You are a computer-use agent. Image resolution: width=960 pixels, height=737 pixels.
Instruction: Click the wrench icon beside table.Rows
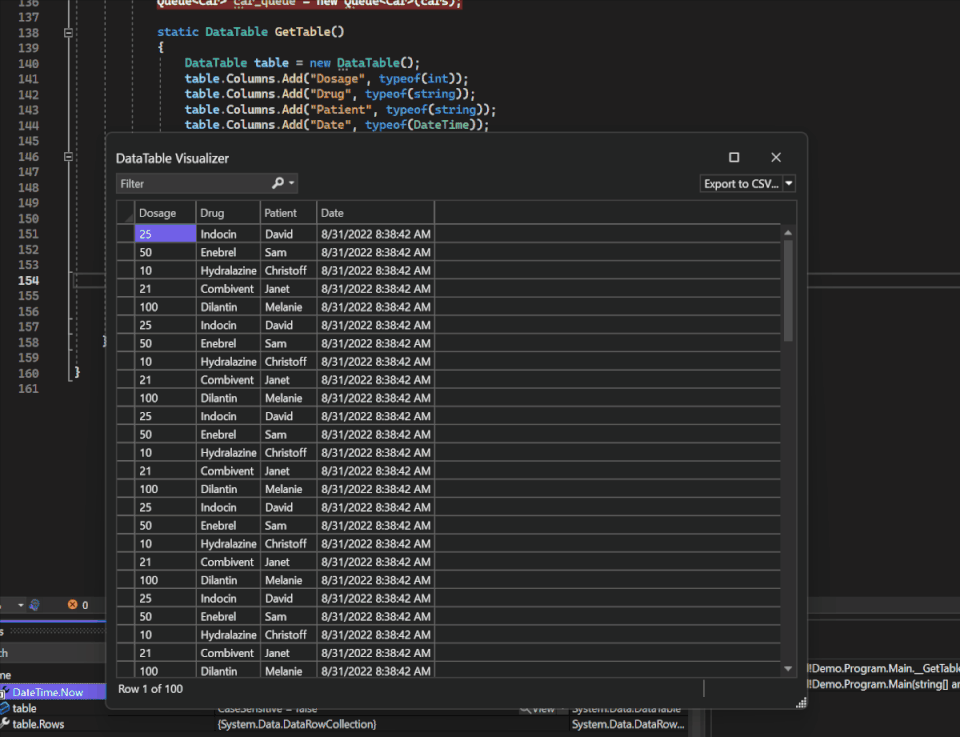pos(4,723)
